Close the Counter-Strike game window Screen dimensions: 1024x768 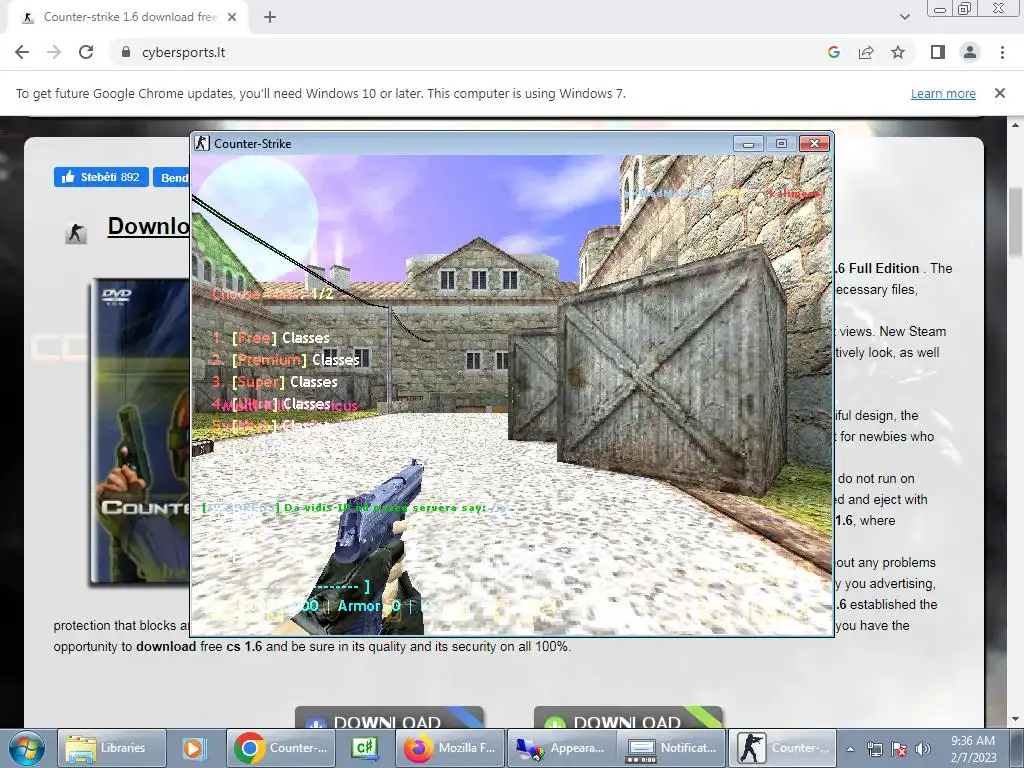[814, 143]
